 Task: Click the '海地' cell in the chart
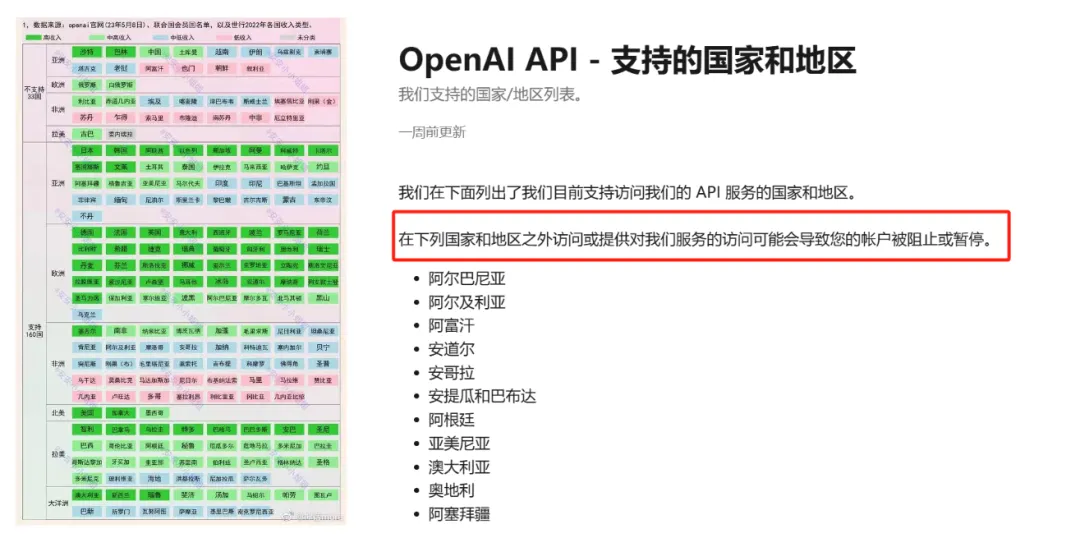pos(154,478)
